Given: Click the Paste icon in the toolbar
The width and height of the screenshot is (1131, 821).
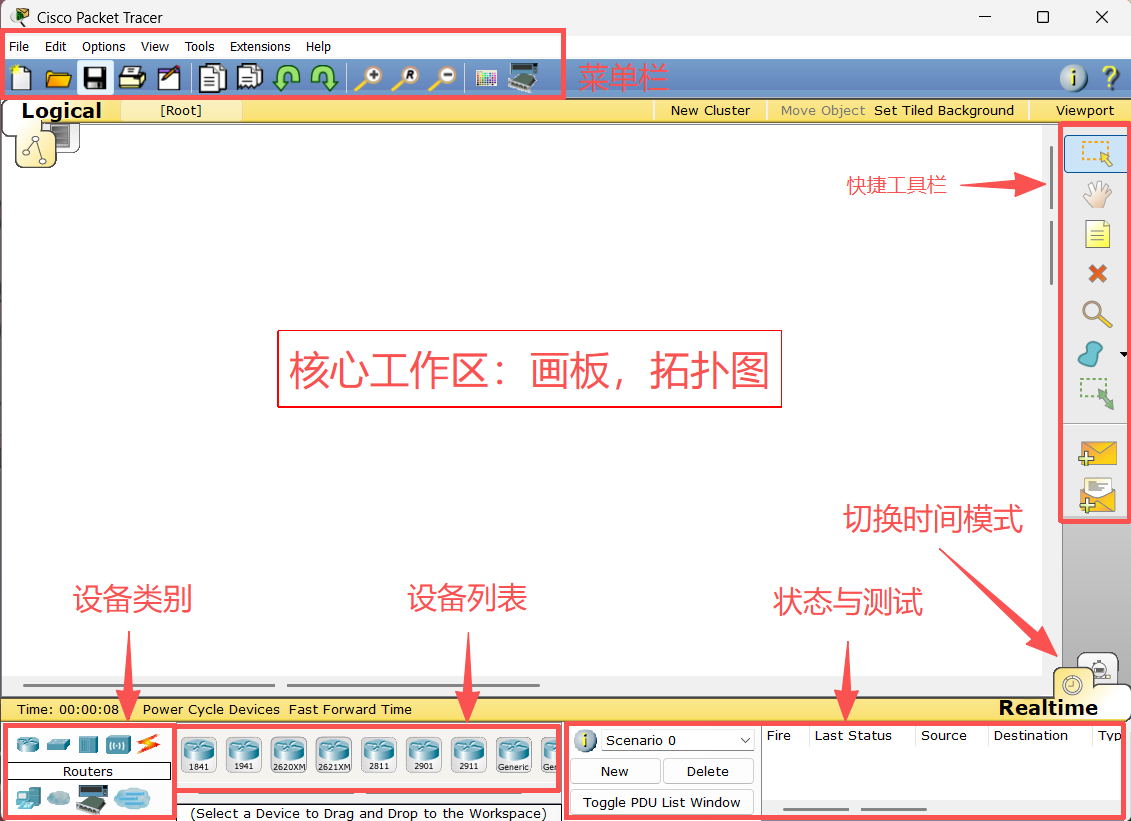Looking at the screenshot, I should (x=250, y=77).
